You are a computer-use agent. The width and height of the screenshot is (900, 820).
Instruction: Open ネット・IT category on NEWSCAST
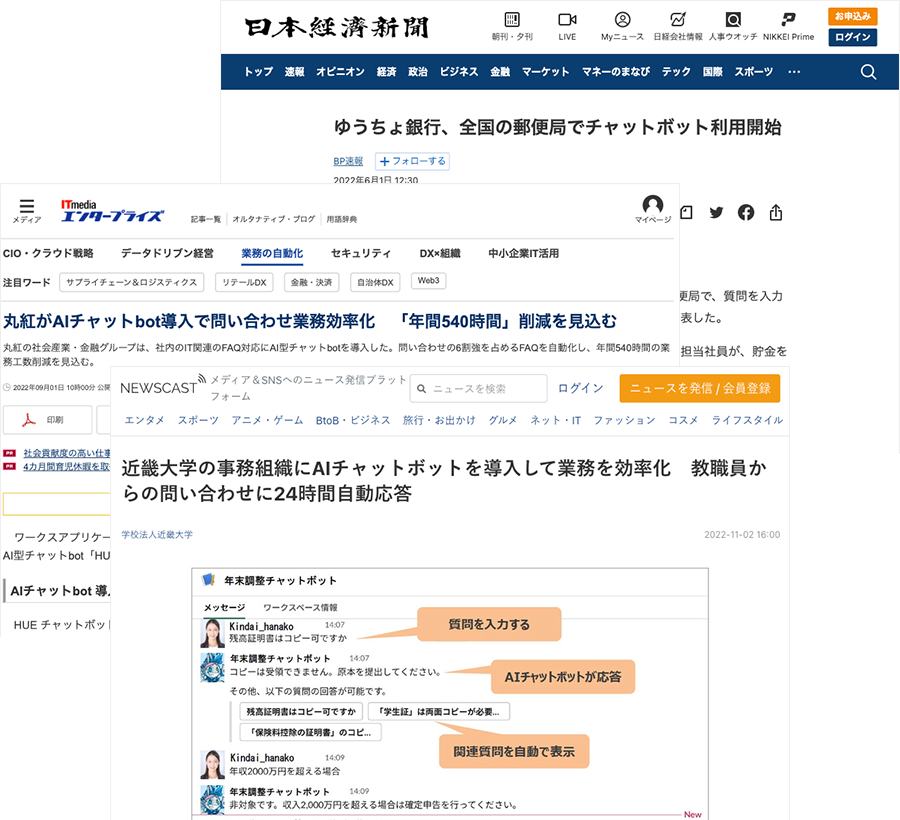coord(555,420)
